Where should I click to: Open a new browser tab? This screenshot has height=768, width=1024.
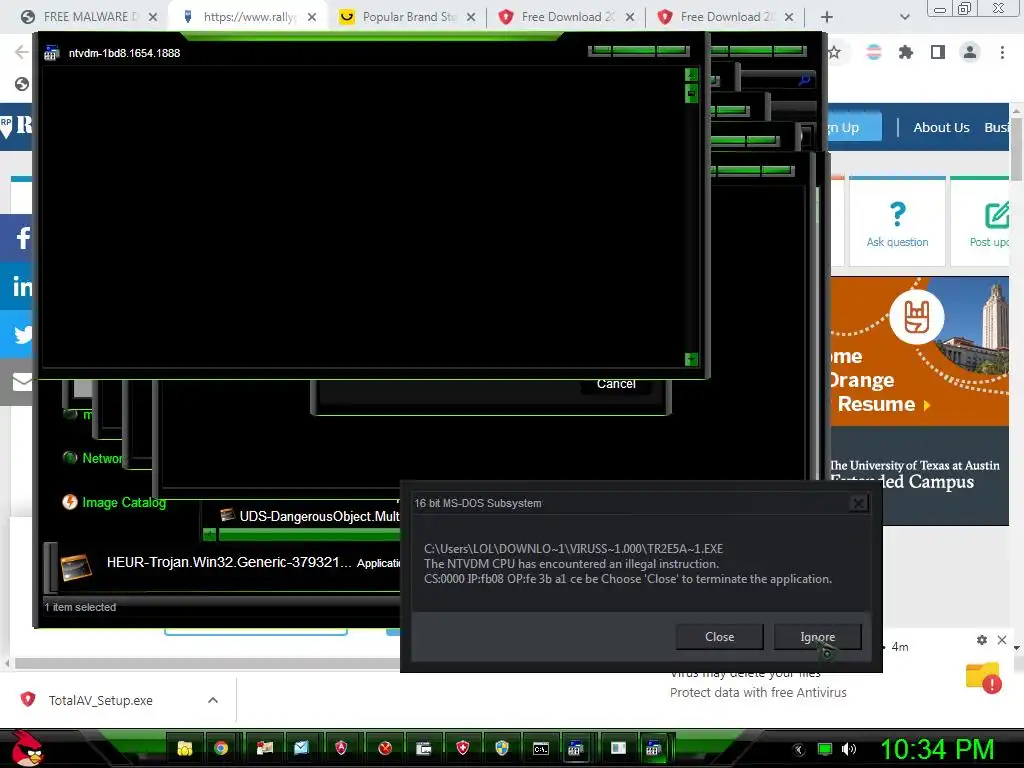pyautogui.click(x=826, y=17)
